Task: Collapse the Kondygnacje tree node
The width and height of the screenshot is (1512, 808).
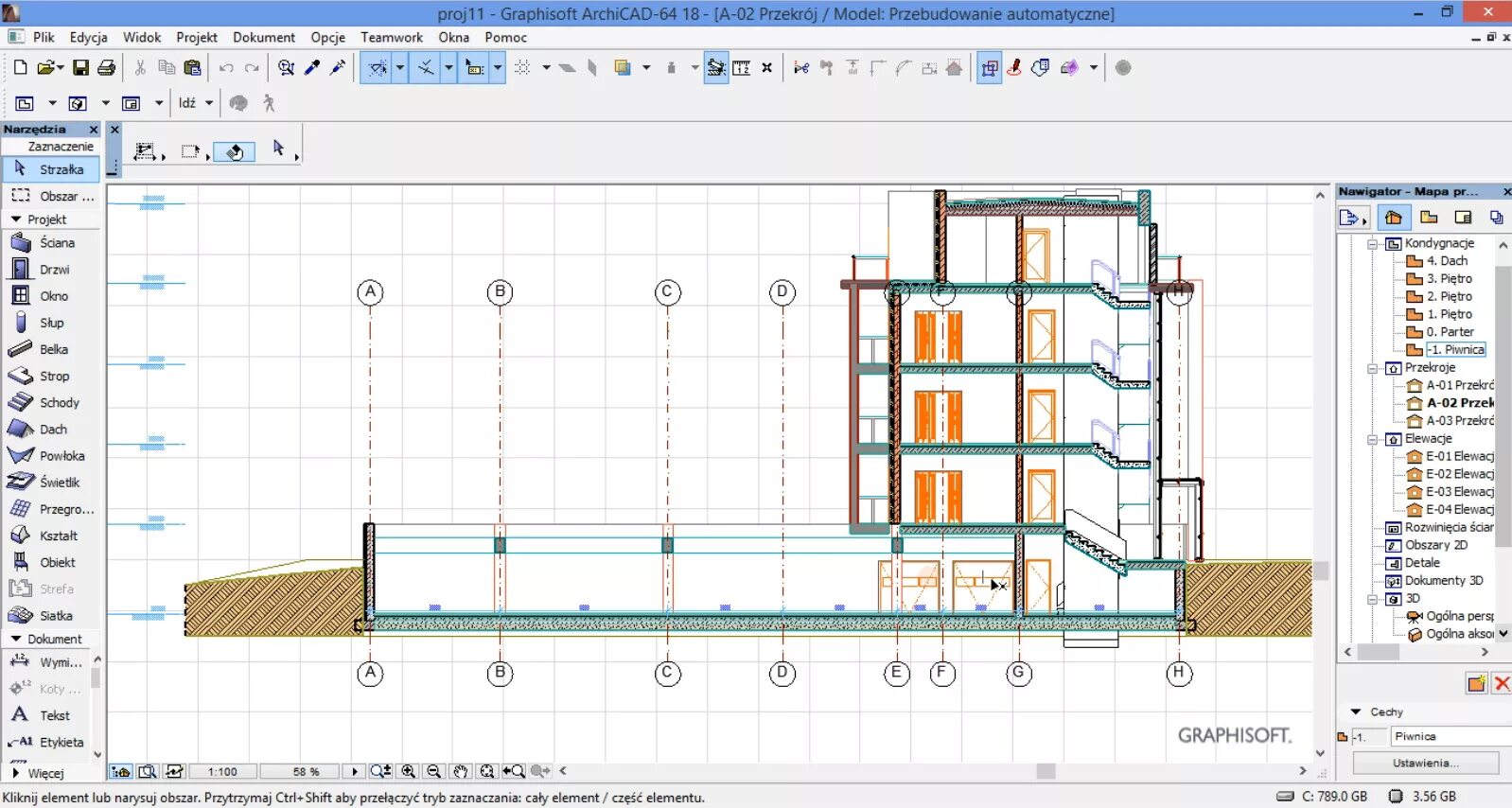Action: 1372,244
